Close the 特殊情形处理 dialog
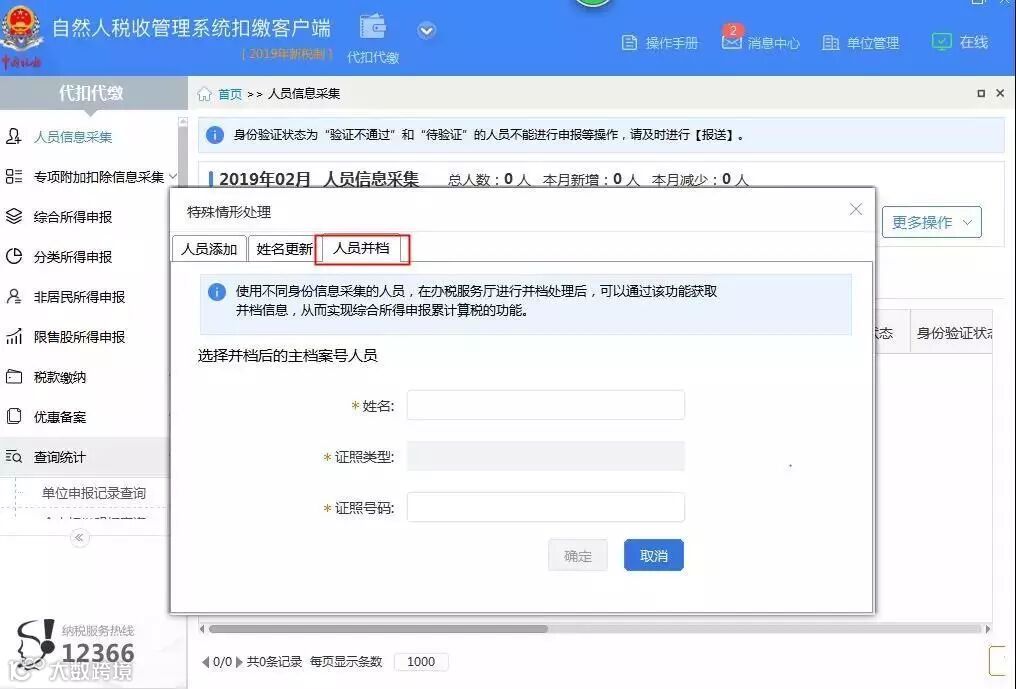 pyautogui.click(x=856, y=209)
